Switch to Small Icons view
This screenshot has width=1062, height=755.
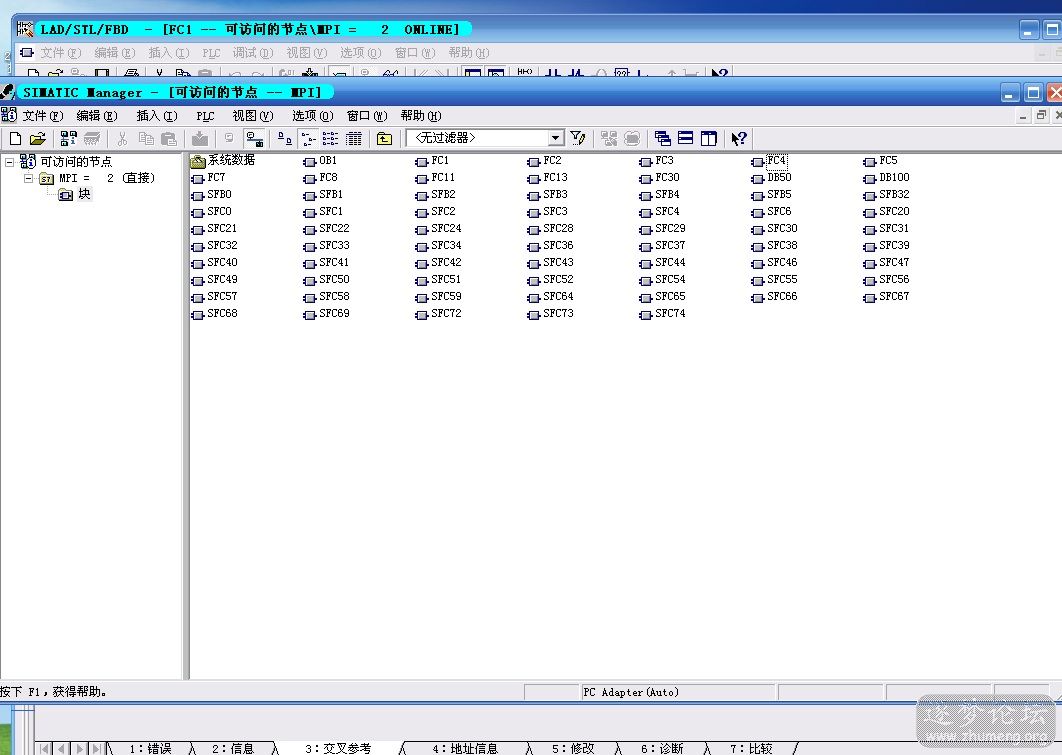(x=308, y=139)
